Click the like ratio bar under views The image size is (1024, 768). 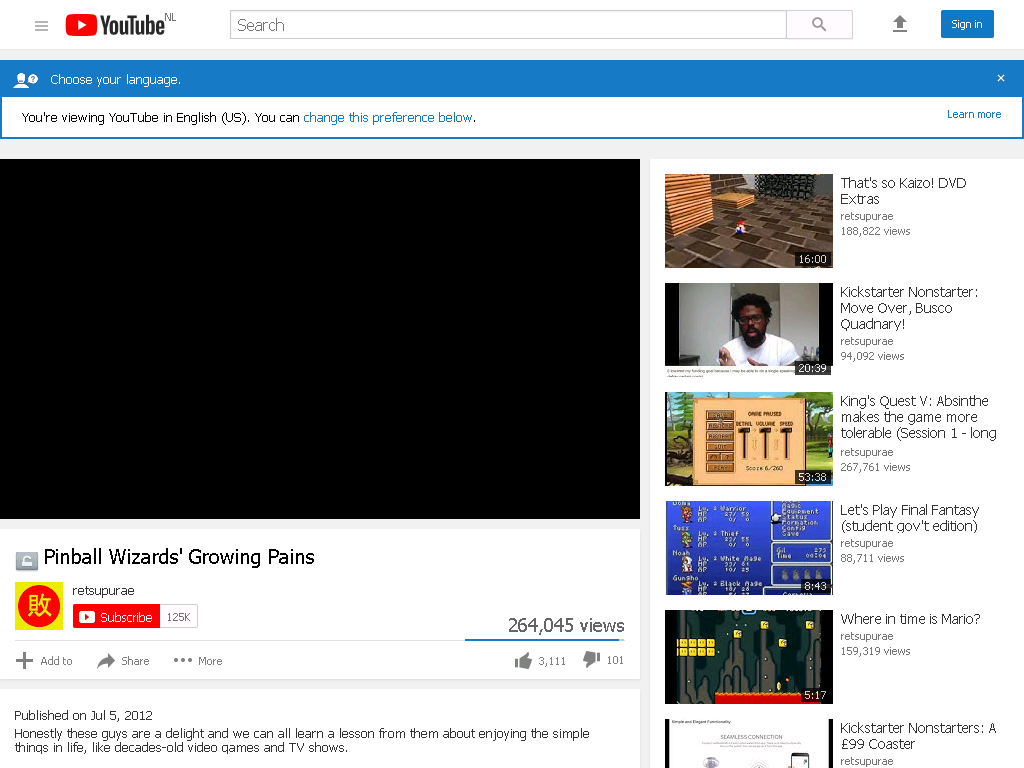[545, 640]
